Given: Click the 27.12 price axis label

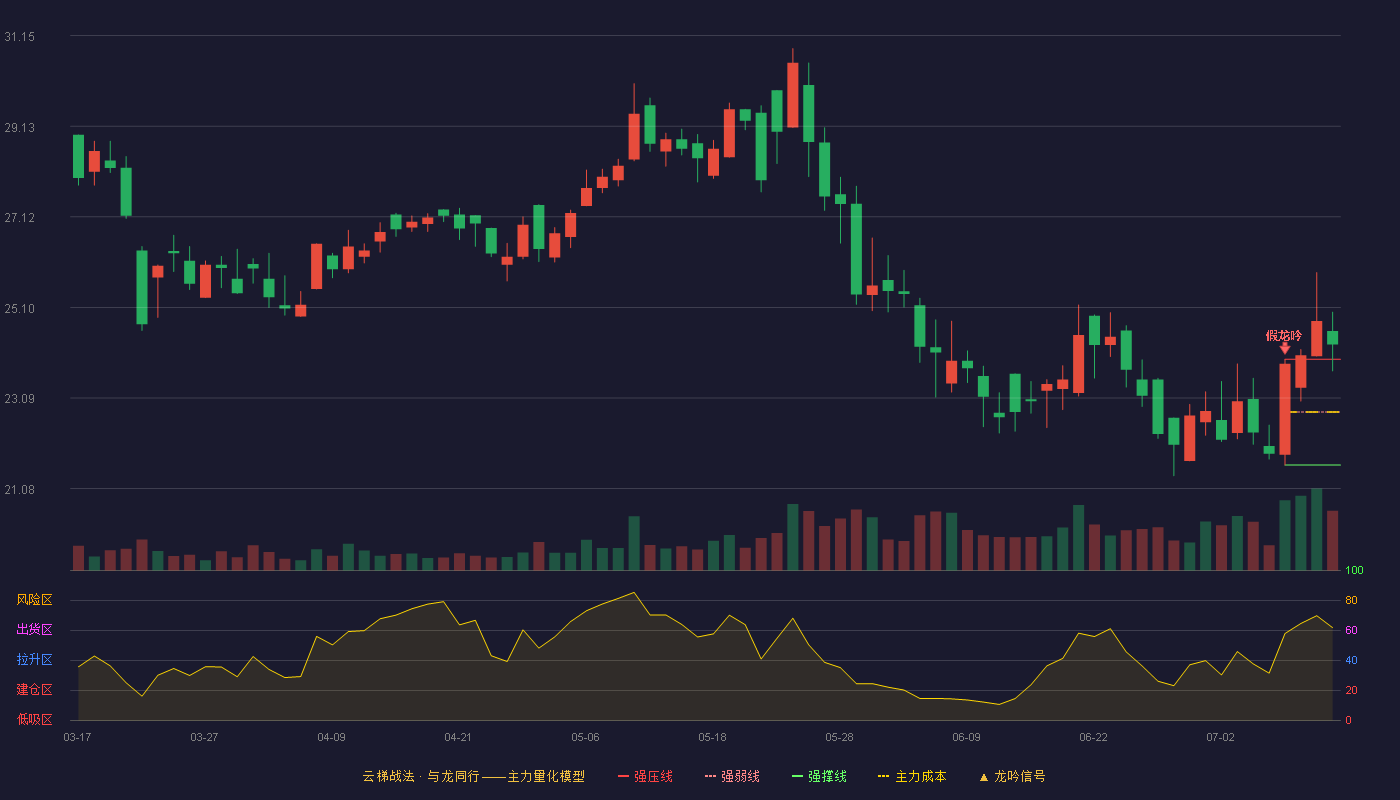Looking at the screenshot, I should 19,218.
